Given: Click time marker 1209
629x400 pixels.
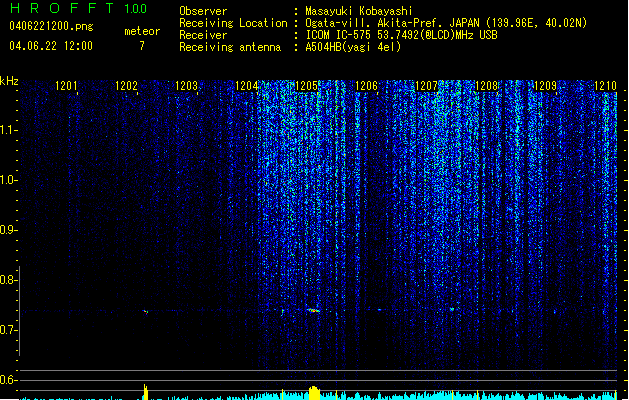Looking at the screenshot, I should (546, 86).
